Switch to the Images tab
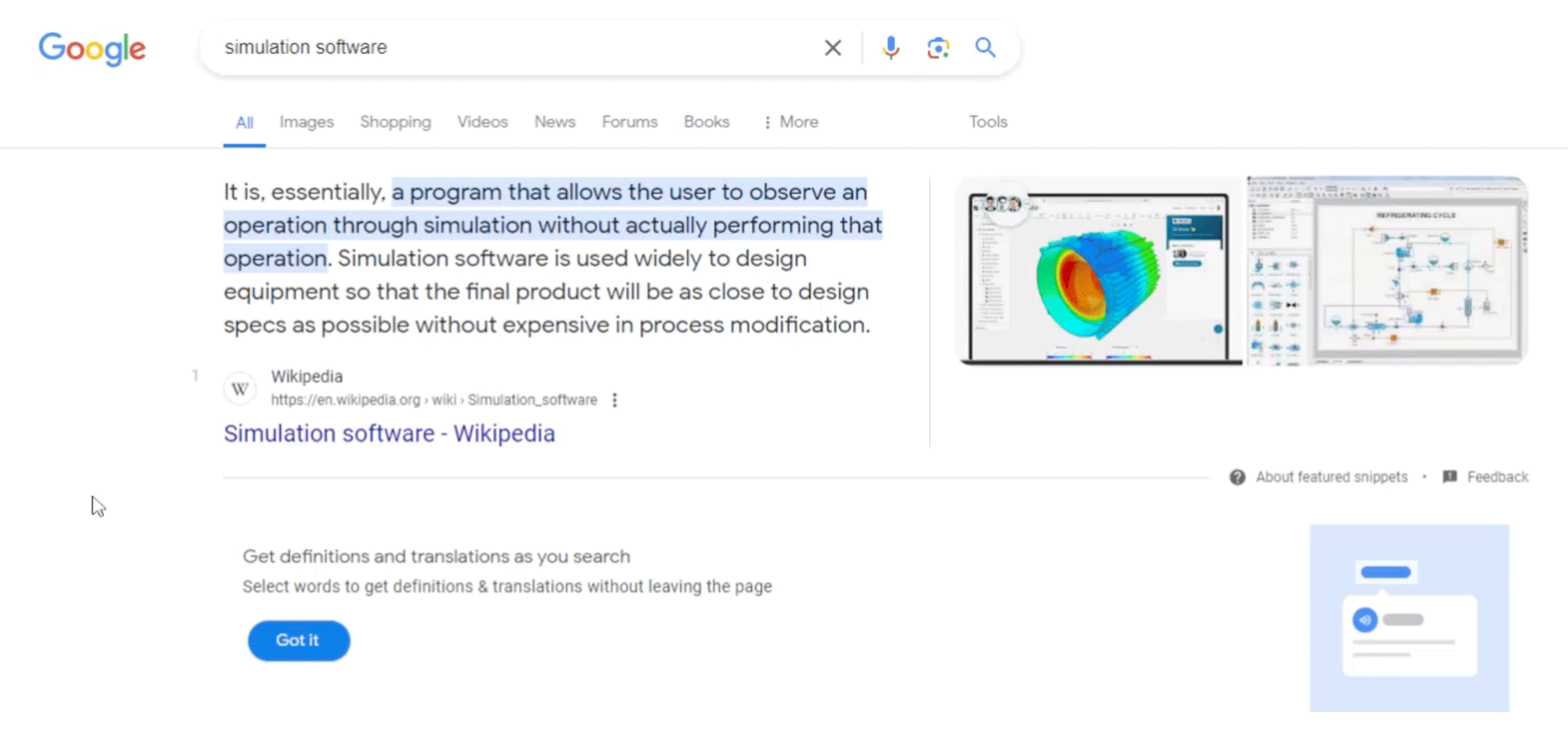 point(306,122)
